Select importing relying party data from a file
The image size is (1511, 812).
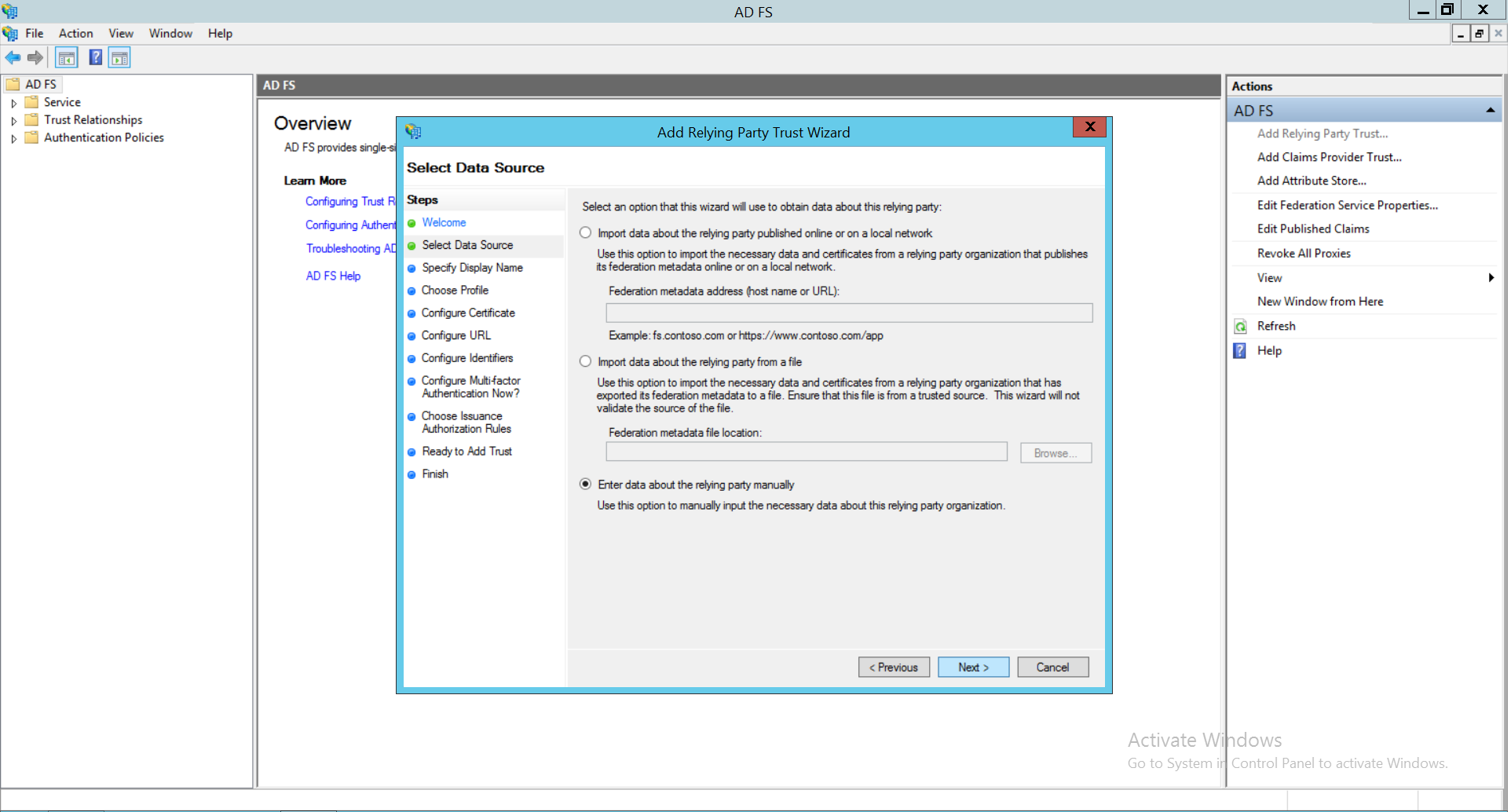tap(585, 361)
